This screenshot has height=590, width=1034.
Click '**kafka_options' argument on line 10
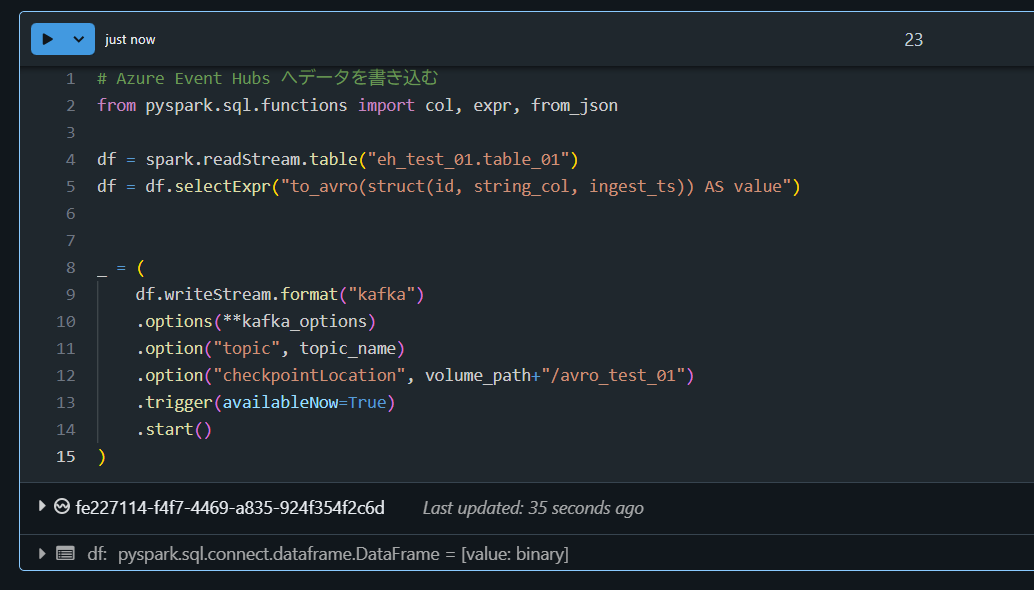(x=295, y=321)
